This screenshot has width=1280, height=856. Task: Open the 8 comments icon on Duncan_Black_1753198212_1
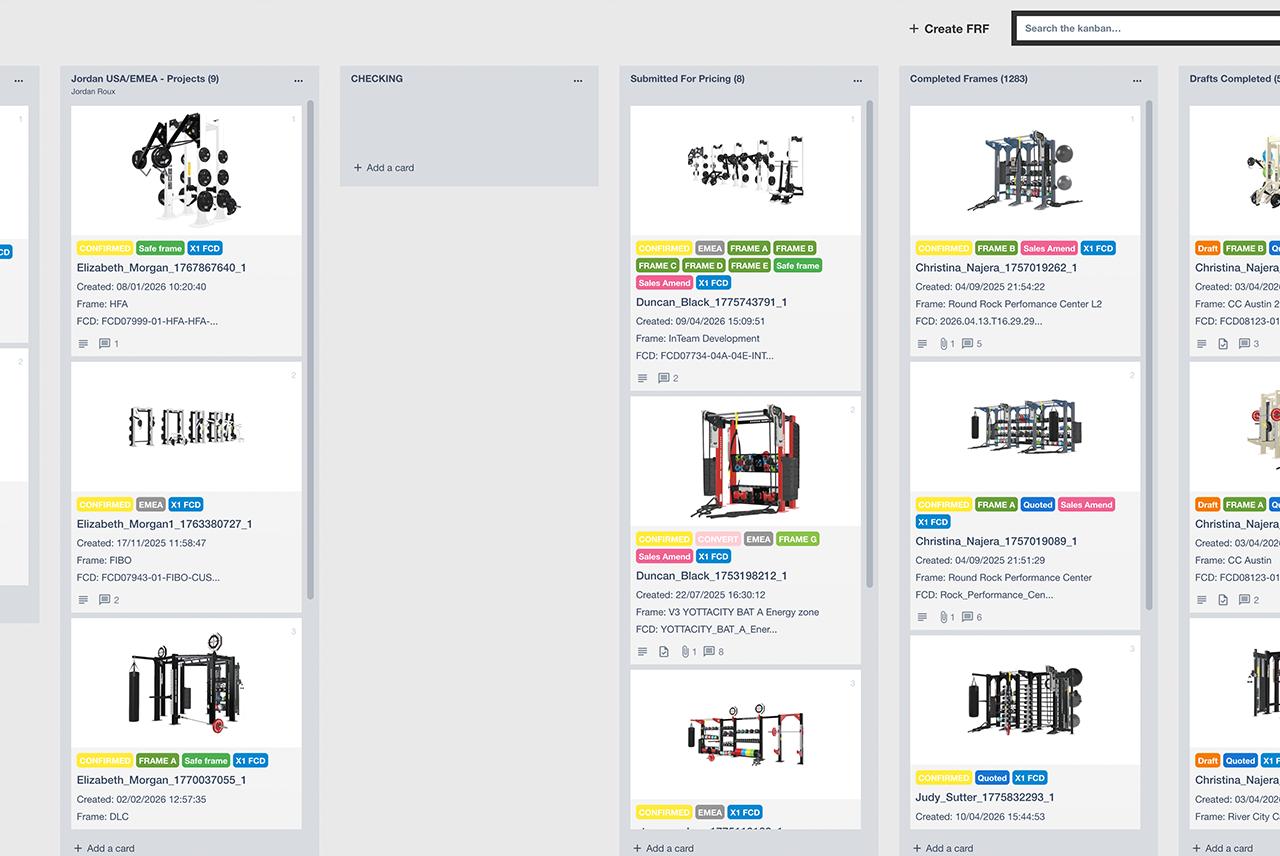pyautogui.click(x=709, y=652)
